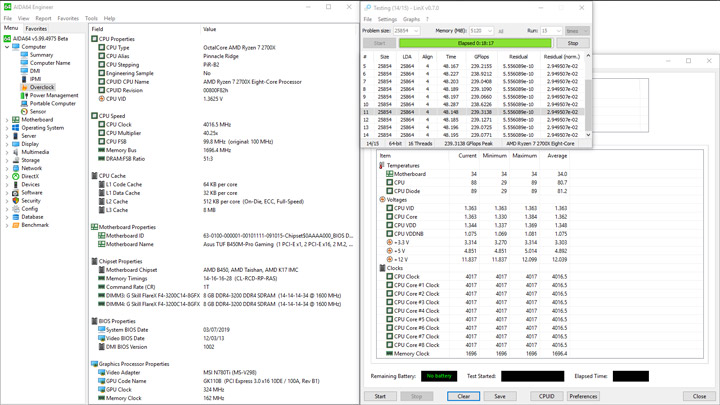This screenshot has width=720, height=405.
Task: Toggle the Motherboard temperature checkbox
Action: tap(389, 174)
